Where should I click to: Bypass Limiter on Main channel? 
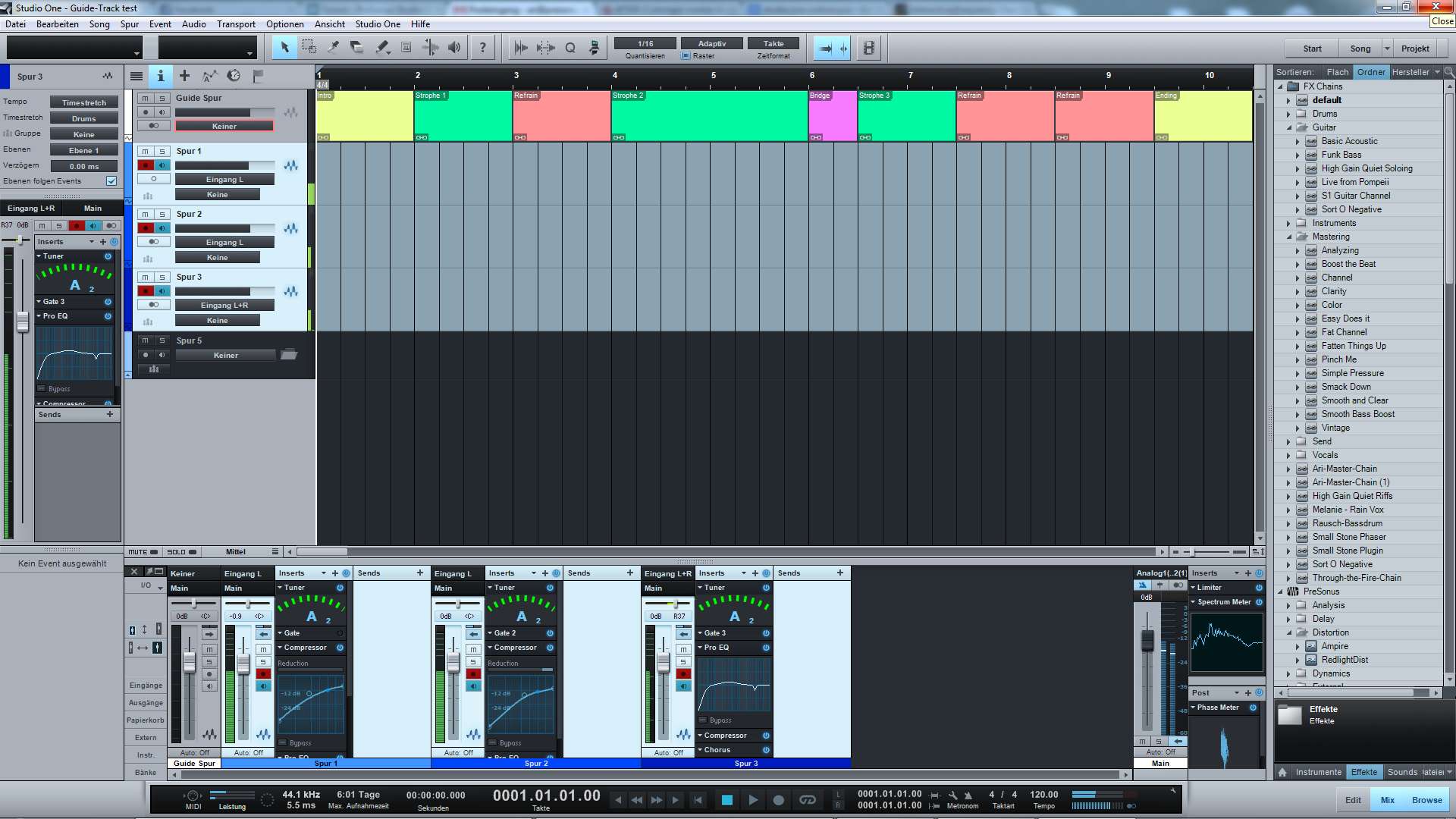[1259, 588]
